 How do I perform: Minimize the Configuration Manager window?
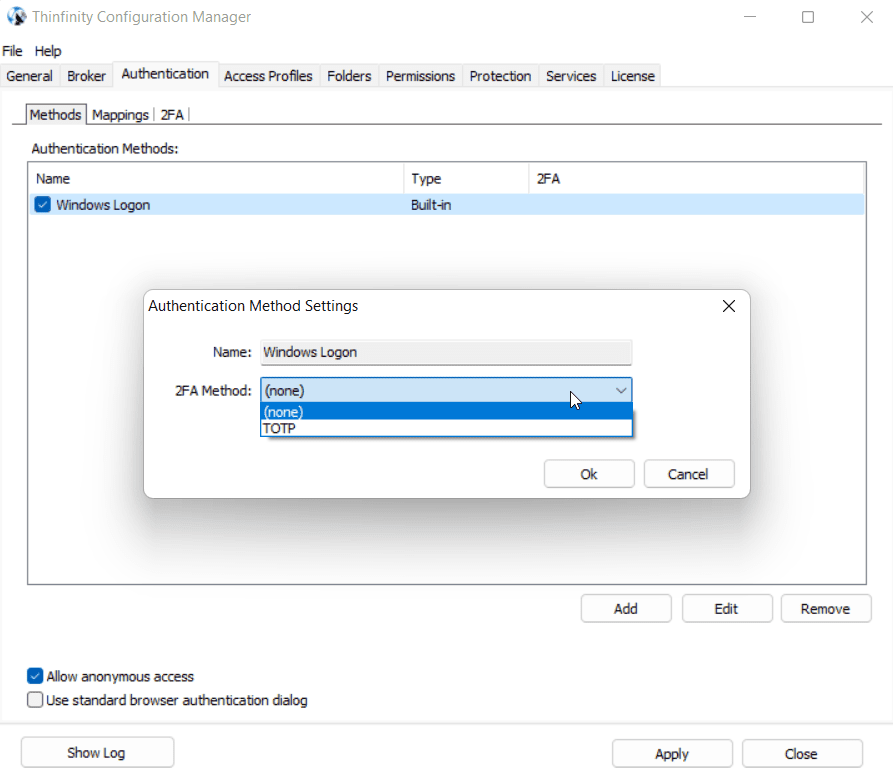[x=750, y=17]
